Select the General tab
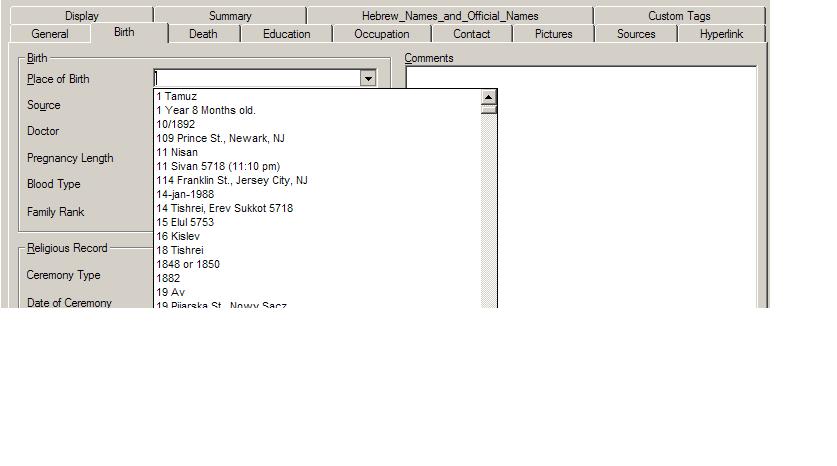The width and height of the screenshot is (837, 466). 50,34
